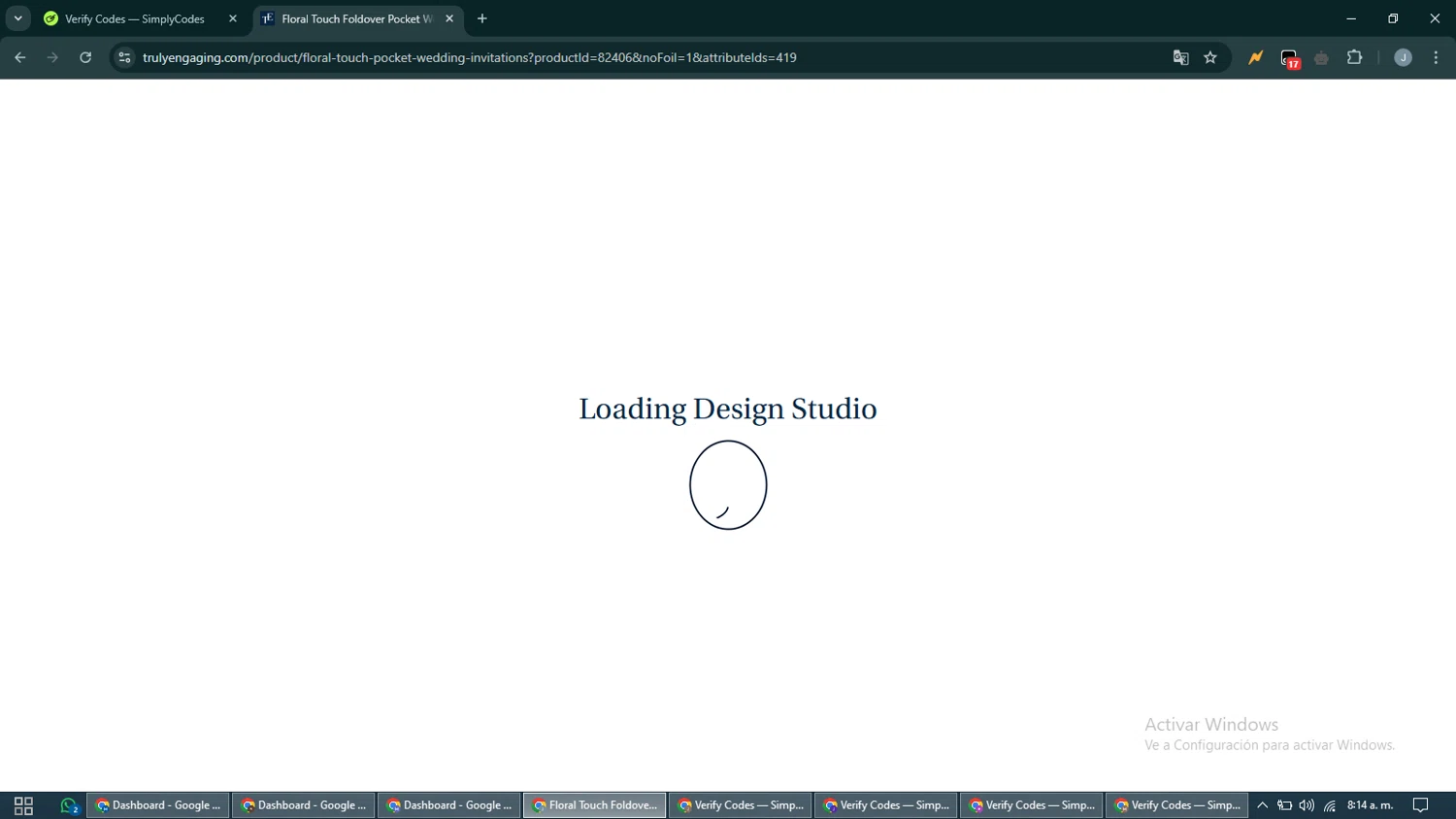Switch to Floral Touch Foldove... taskbar window
The image size is (1456, 819).
click(x=595, y=805)
